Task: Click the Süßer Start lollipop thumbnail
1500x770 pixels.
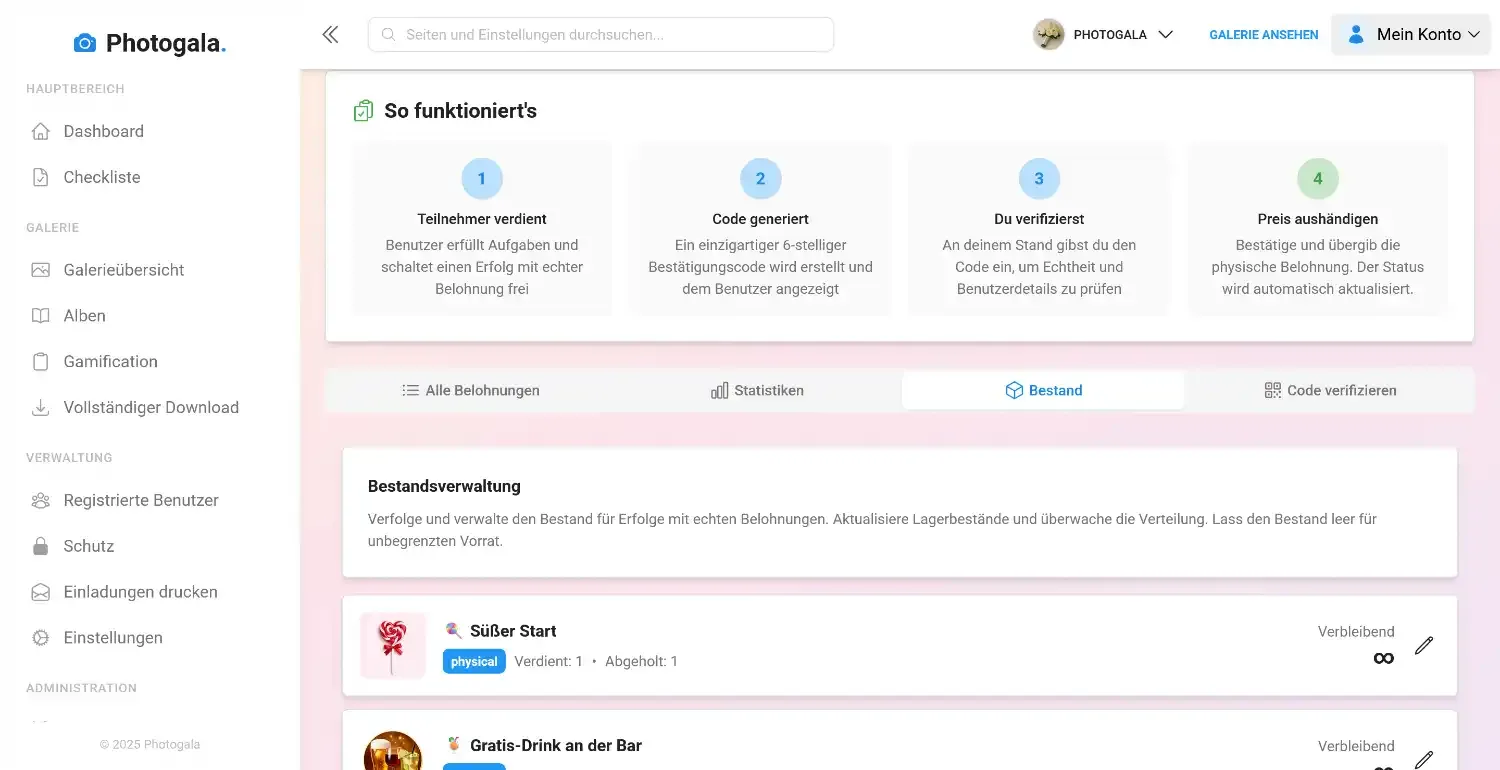Action: point(393,646)
